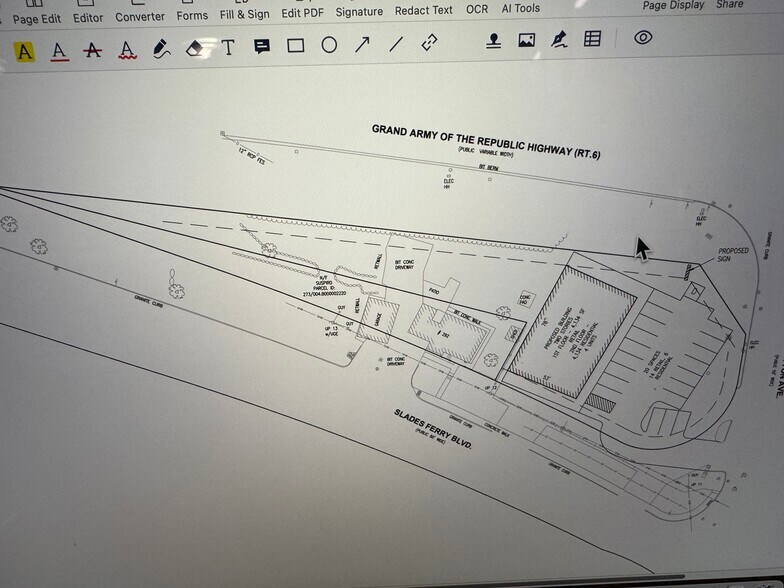Image resolution: width=784 pixels, height=588 pixels.
Task: Insert a stamp annotation
Action: pyautogui.click(x=493, y=41)
